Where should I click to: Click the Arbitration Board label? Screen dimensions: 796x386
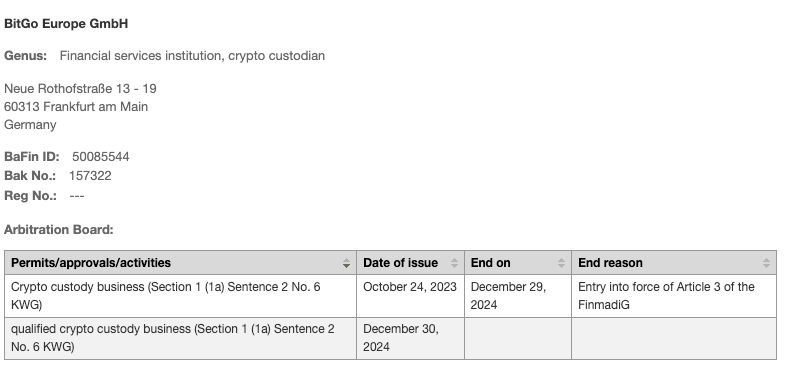[x=59, y=230]
